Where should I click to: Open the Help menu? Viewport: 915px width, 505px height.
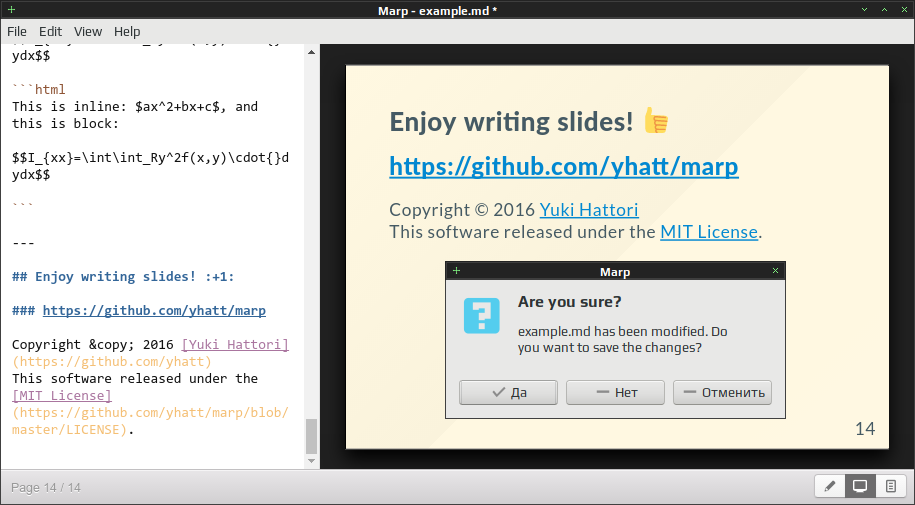click(127, 32)
